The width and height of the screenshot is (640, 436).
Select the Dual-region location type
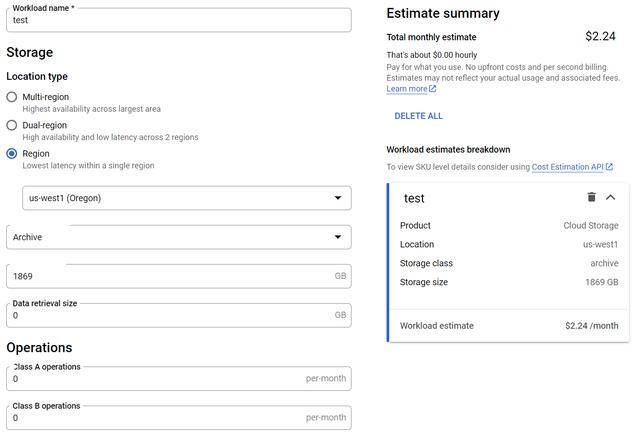point(12,125)
